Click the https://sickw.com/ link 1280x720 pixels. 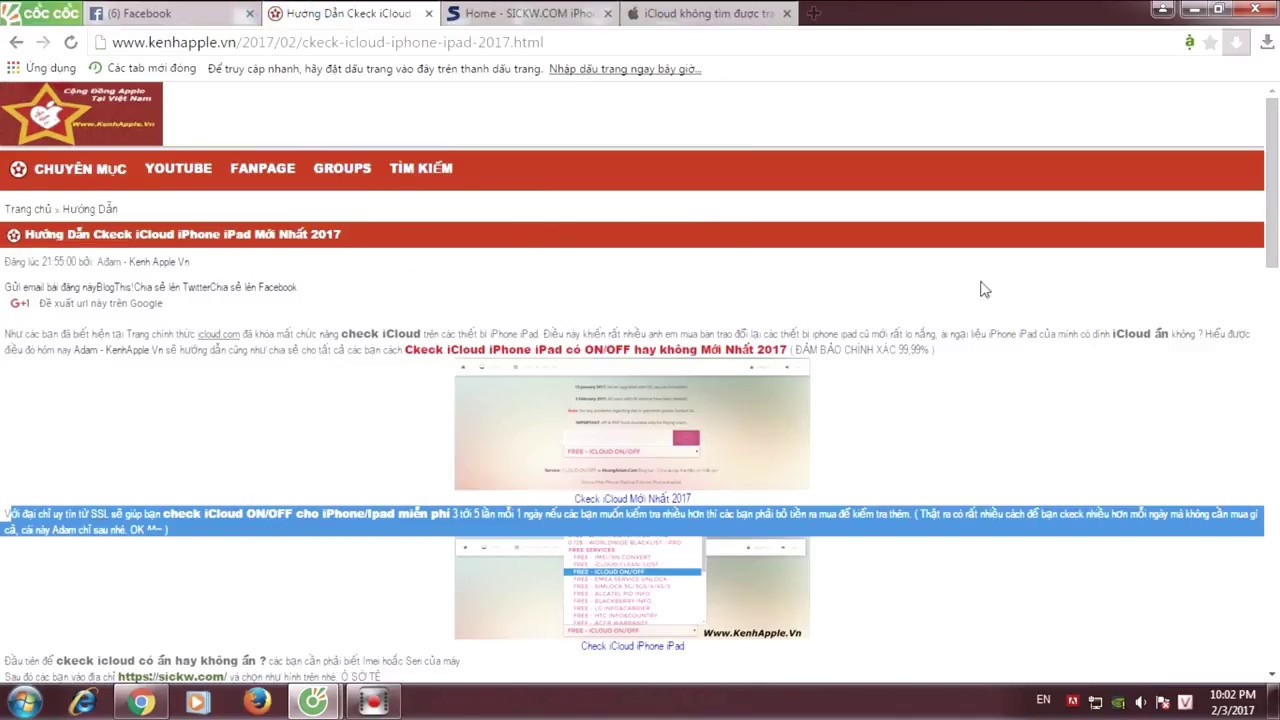pyautogui.click(x=172, y=677)
